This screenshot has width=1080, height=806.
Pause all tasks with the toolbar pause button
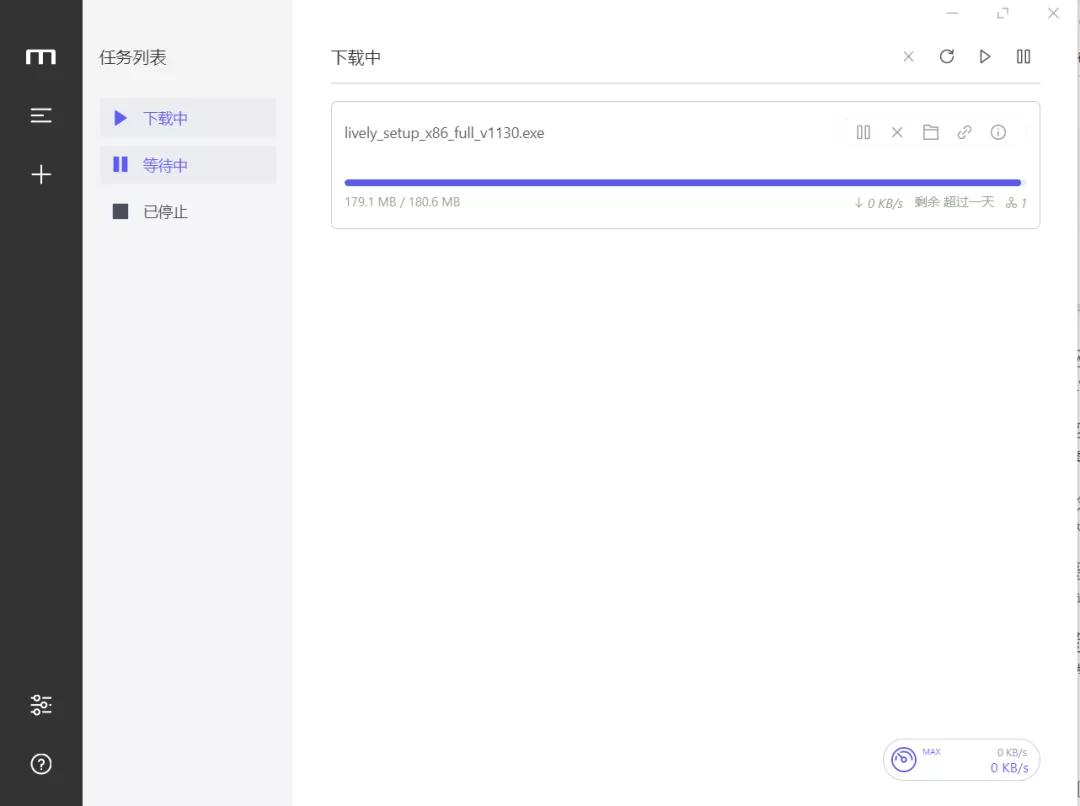pyautogui.click(x=1023, y=57)
